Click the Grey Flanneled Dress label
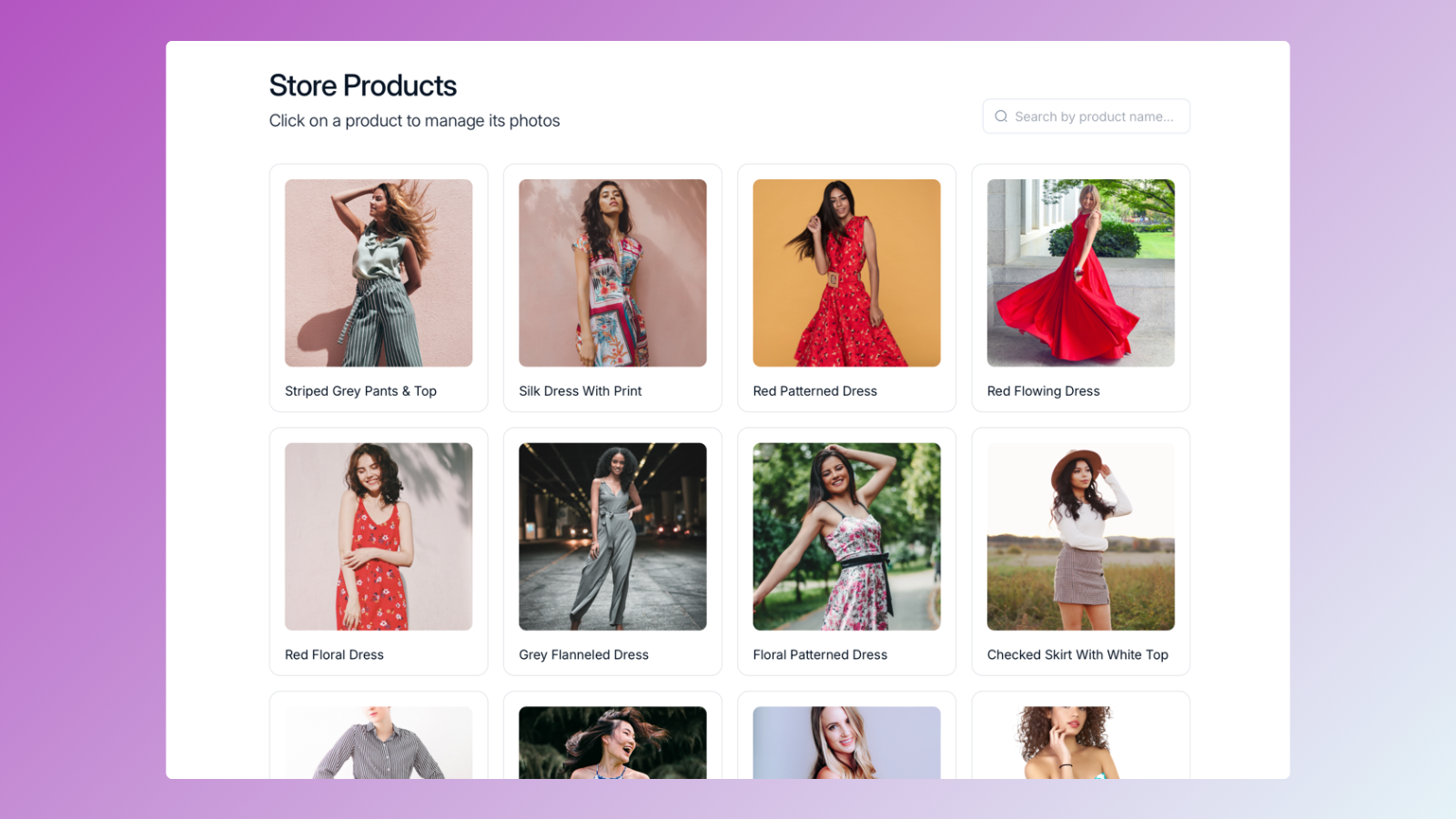The width and height of the screenshot is (1456, 819). (583, 654)
